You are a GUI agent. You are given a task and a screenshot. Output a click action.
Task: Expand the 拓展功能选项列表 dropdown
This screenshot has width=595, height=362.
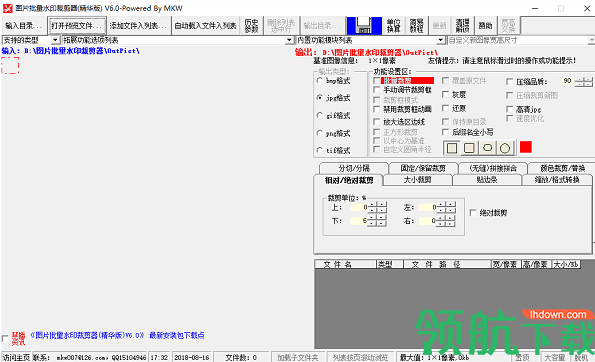(x=290, y=40)
